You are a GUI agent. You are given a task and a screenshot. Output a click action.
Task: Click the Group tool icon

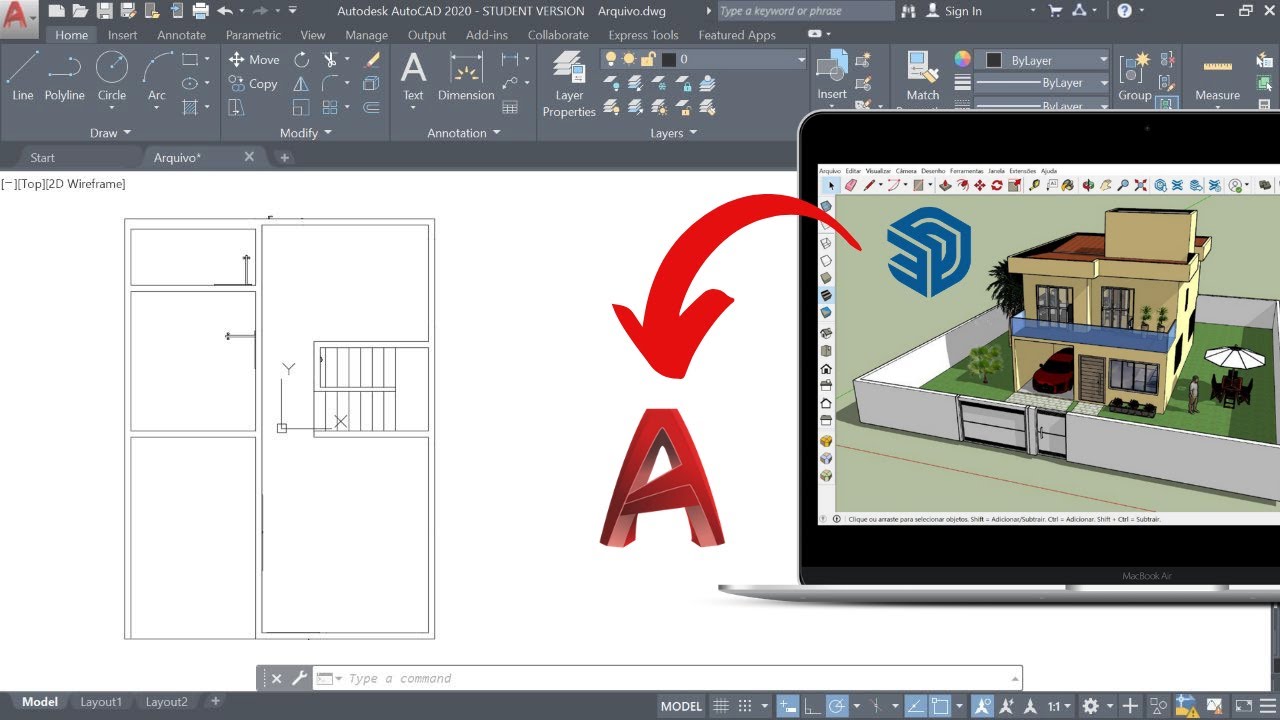click(1134, 76)
